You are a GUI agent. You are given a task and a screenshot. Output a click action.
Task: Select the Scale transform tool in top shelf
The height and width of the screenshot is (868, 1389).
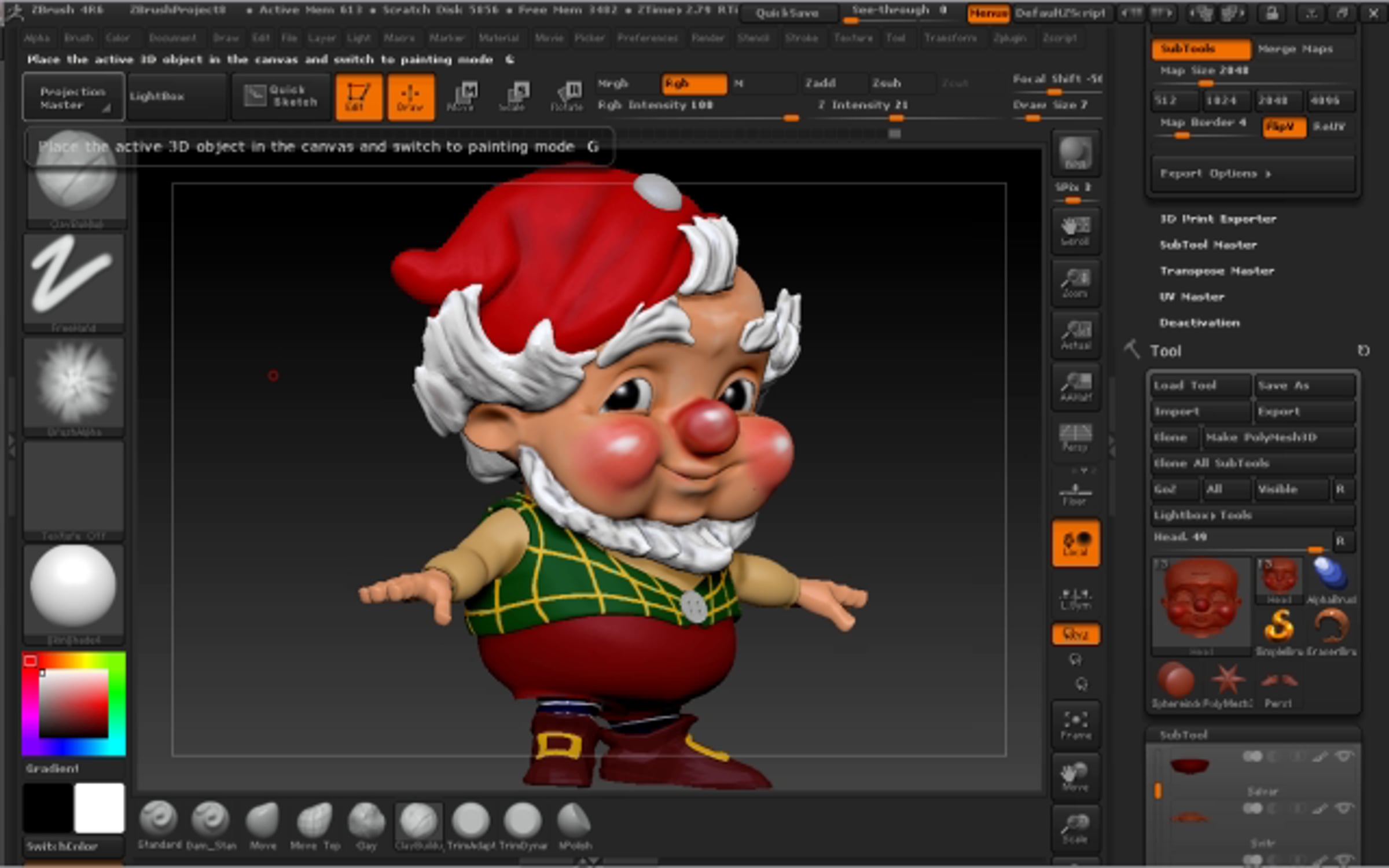(x=513, y=97)
